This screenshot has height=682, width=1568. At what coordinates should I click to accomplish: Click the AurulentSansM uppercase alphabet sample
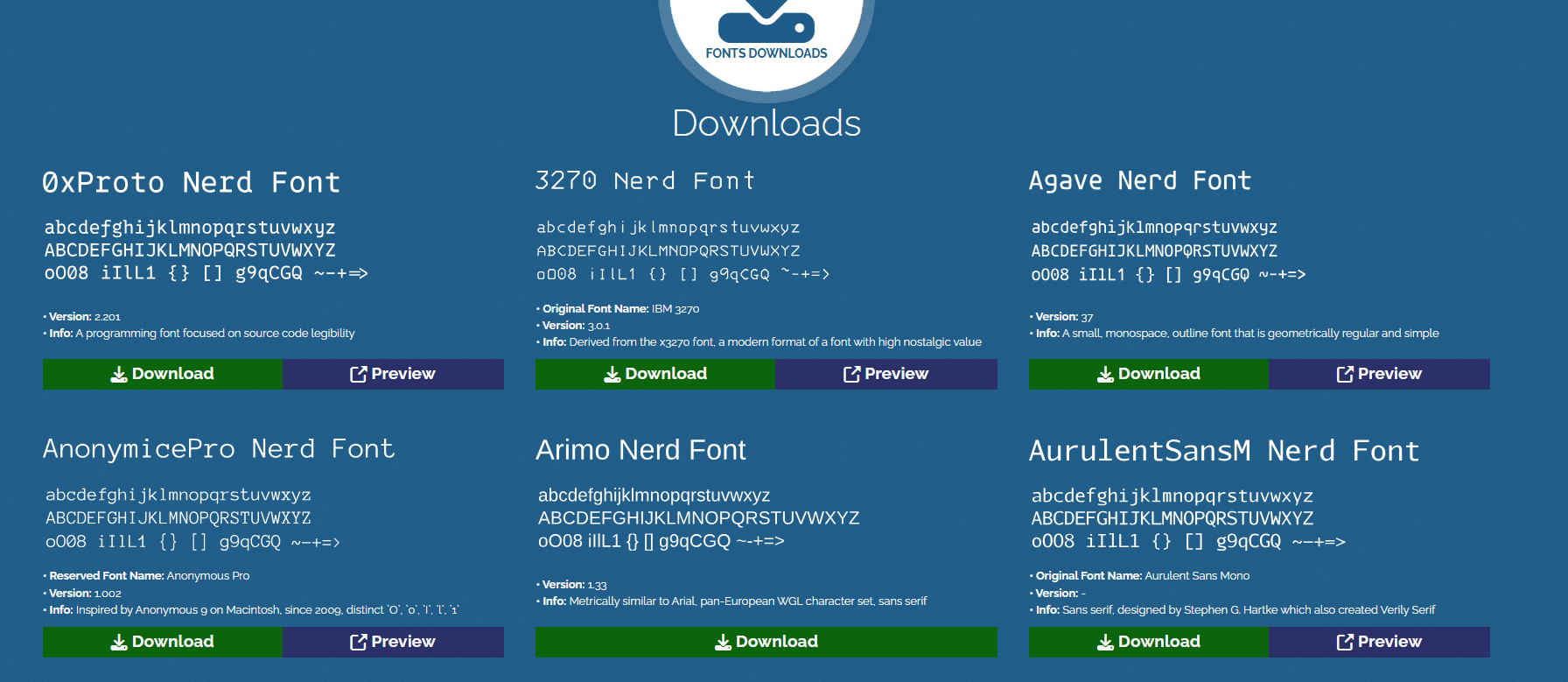1172,518
